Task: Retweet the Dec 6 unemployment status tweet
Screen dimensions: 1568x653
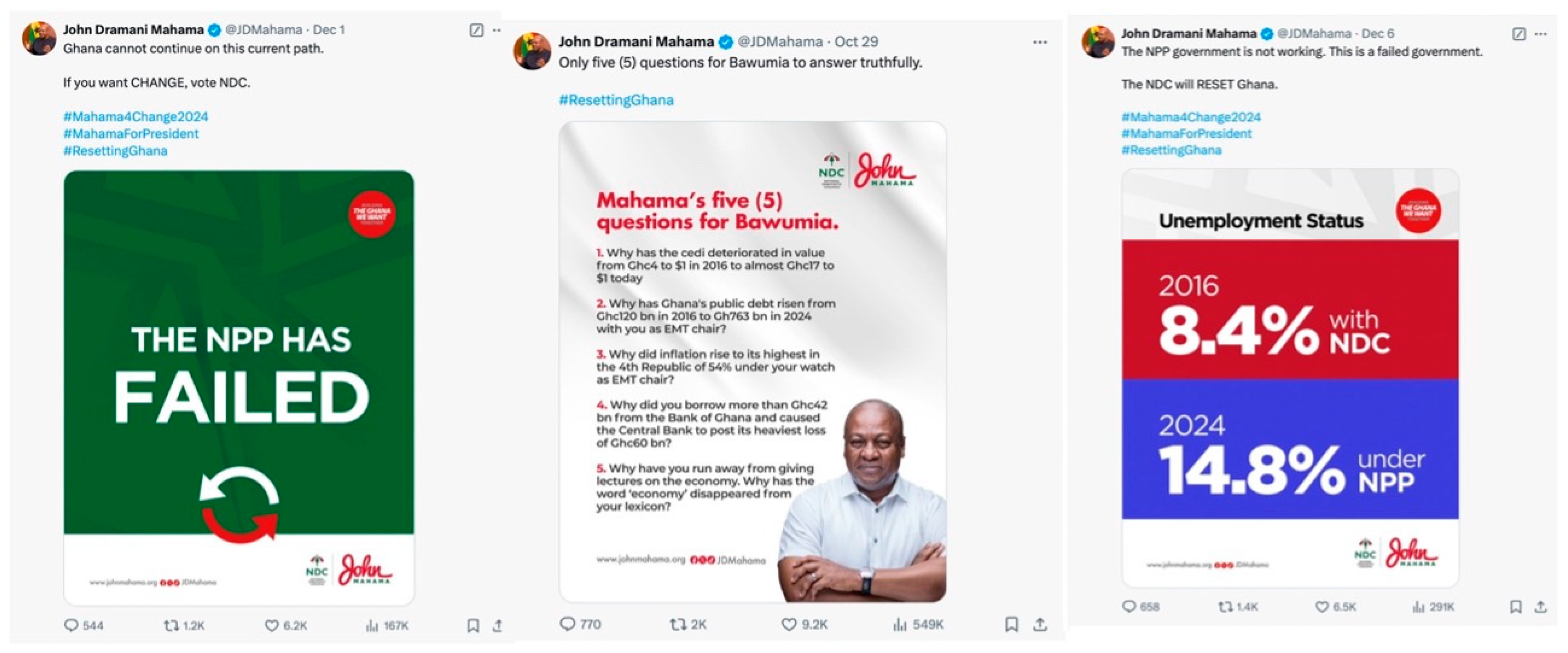Action: [x=1225, y=607]
